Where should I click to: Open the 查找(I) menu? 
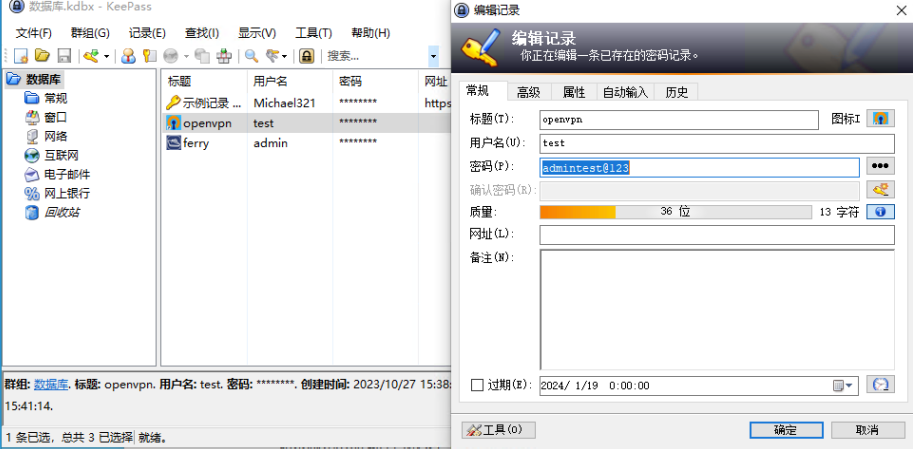click(x=202, y=33)
